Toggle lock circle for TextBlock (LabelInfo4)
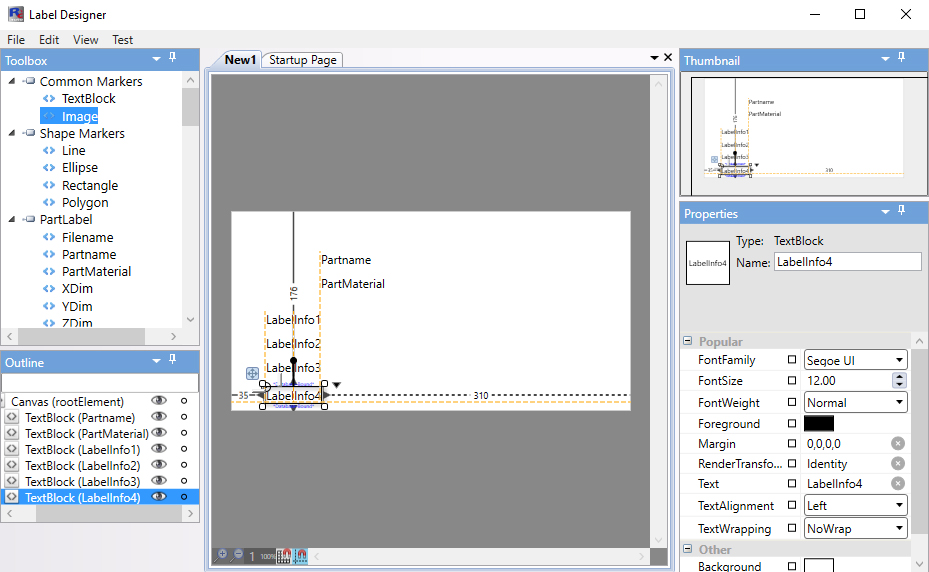The height and width of the screenshot is (572, 929). [x=184, y=497]
